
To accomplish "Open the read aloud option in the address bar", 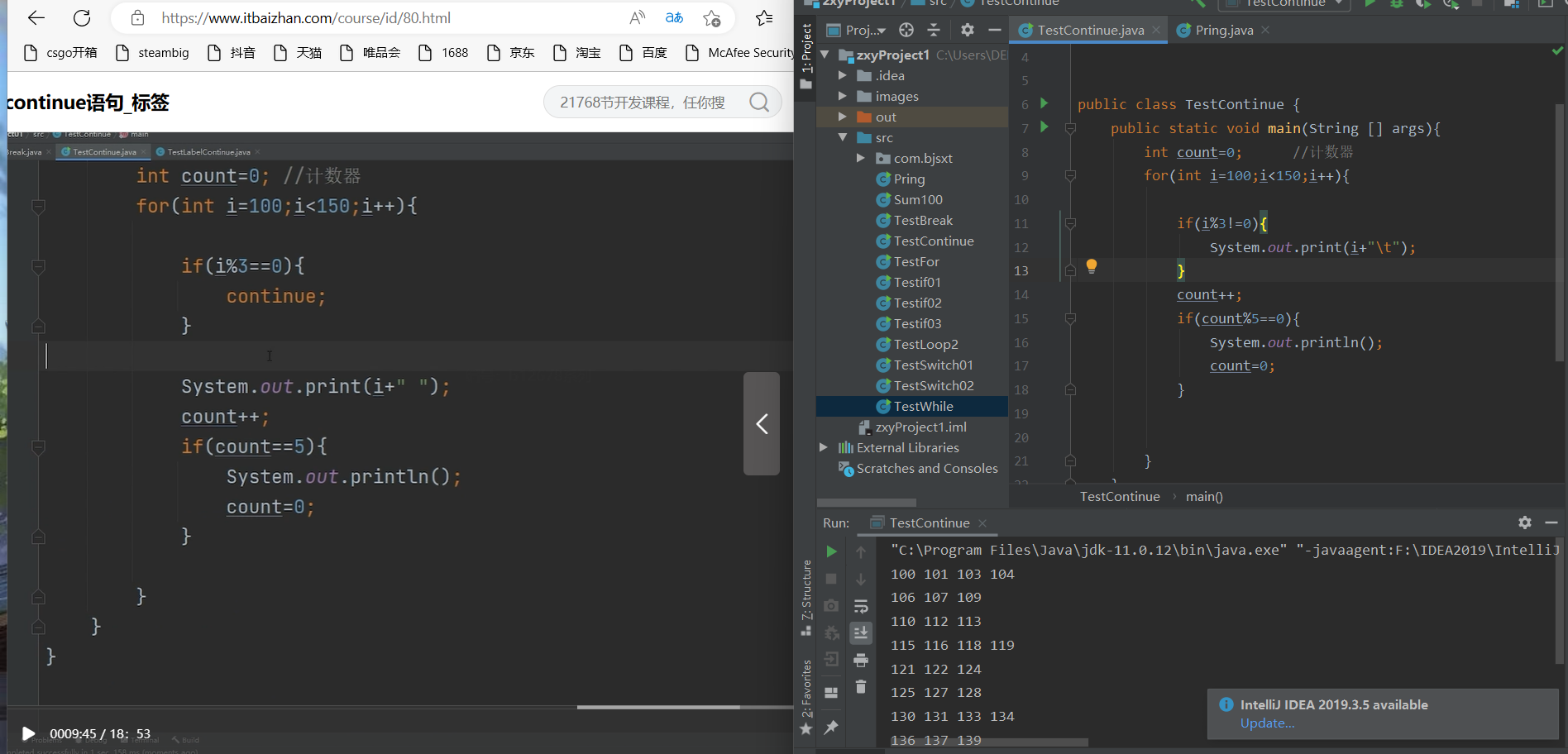I will pos(638,18).
